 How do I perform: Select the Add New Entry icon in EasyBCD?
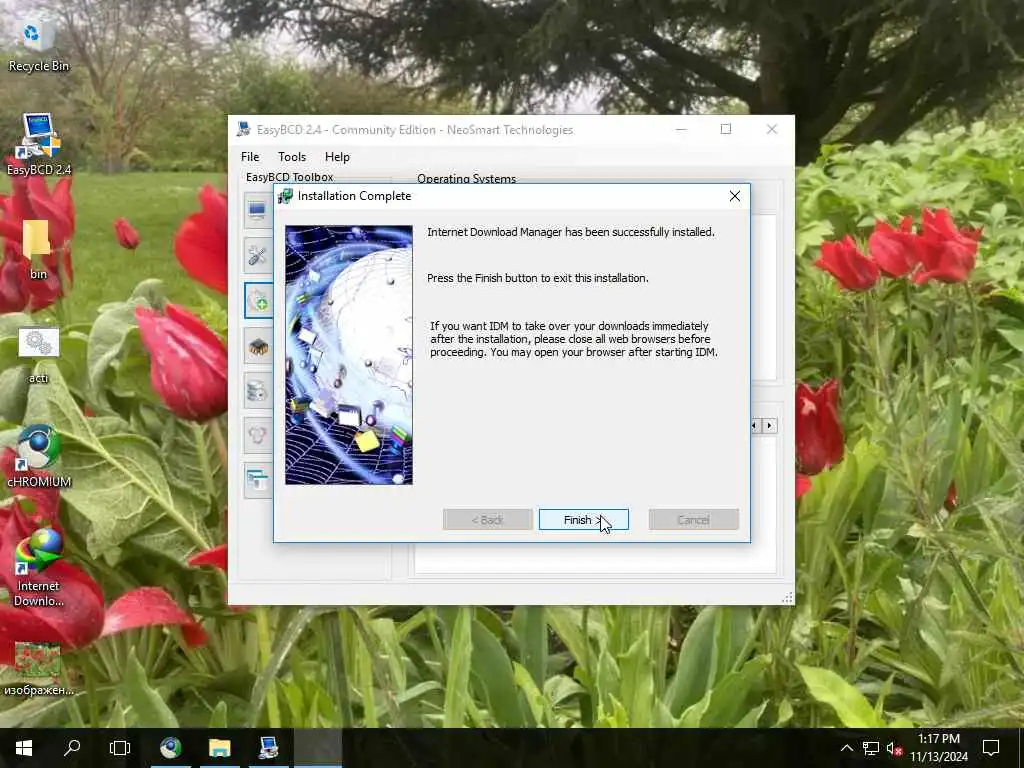[x=259, y=300]
